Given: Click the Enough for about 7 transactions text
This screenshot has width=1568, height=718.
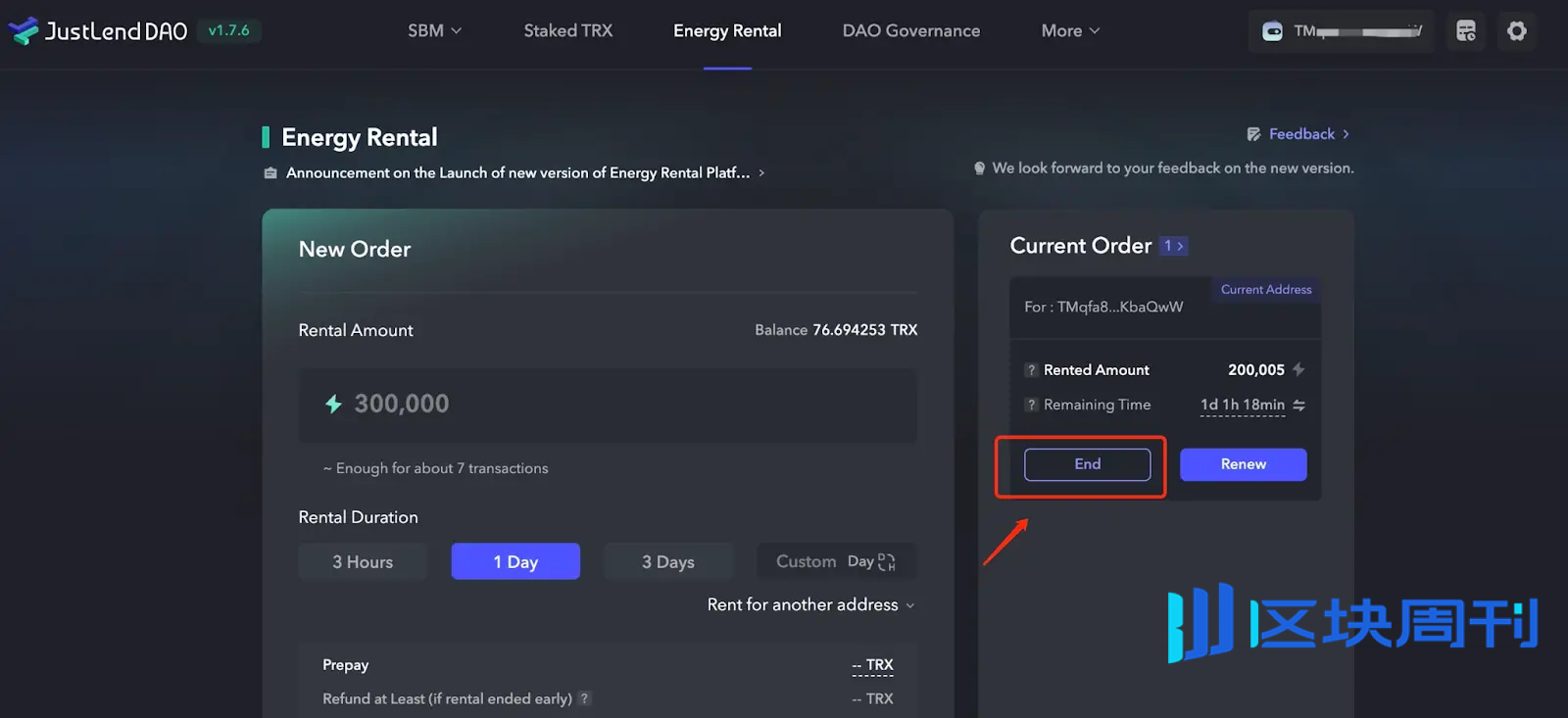Looking at the screenshot, I should point(436,468).
